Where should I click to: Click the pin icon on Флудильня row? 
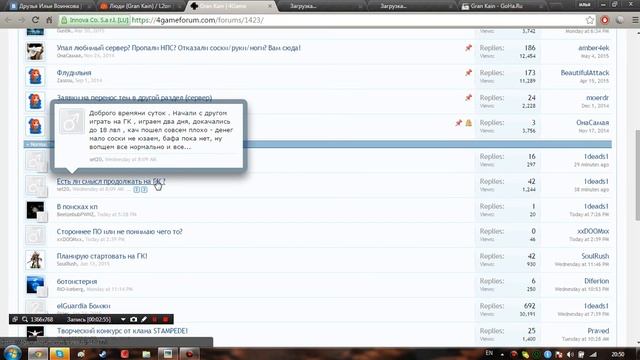pos(468,73)
